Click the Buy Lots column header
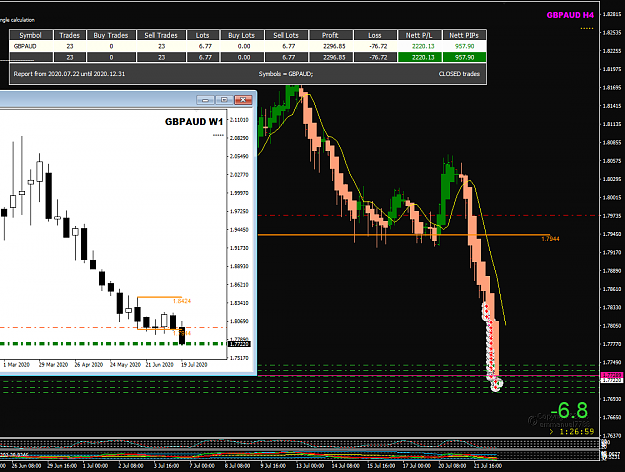Viewport: 625px width, 472px height. [242, 35]
